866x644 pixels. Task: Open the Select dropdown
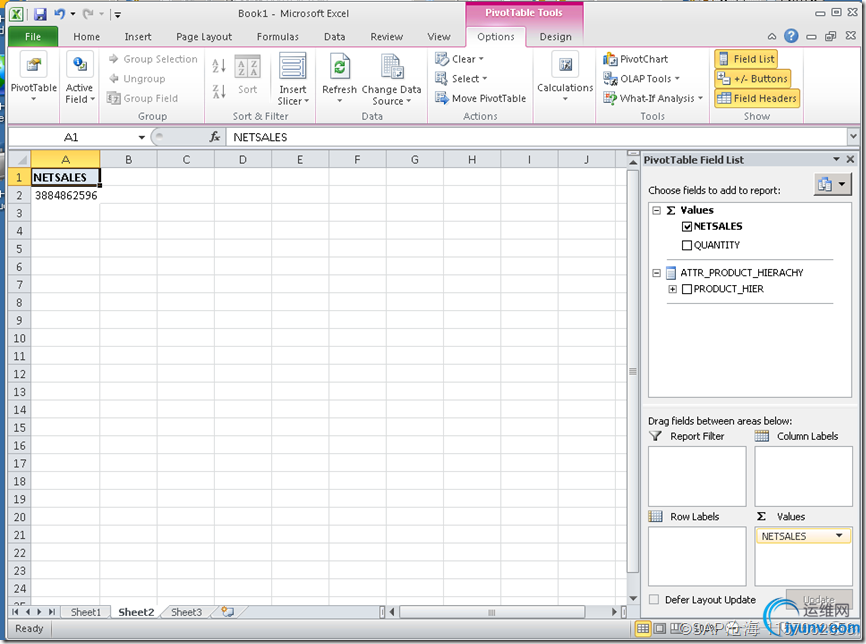461,79
